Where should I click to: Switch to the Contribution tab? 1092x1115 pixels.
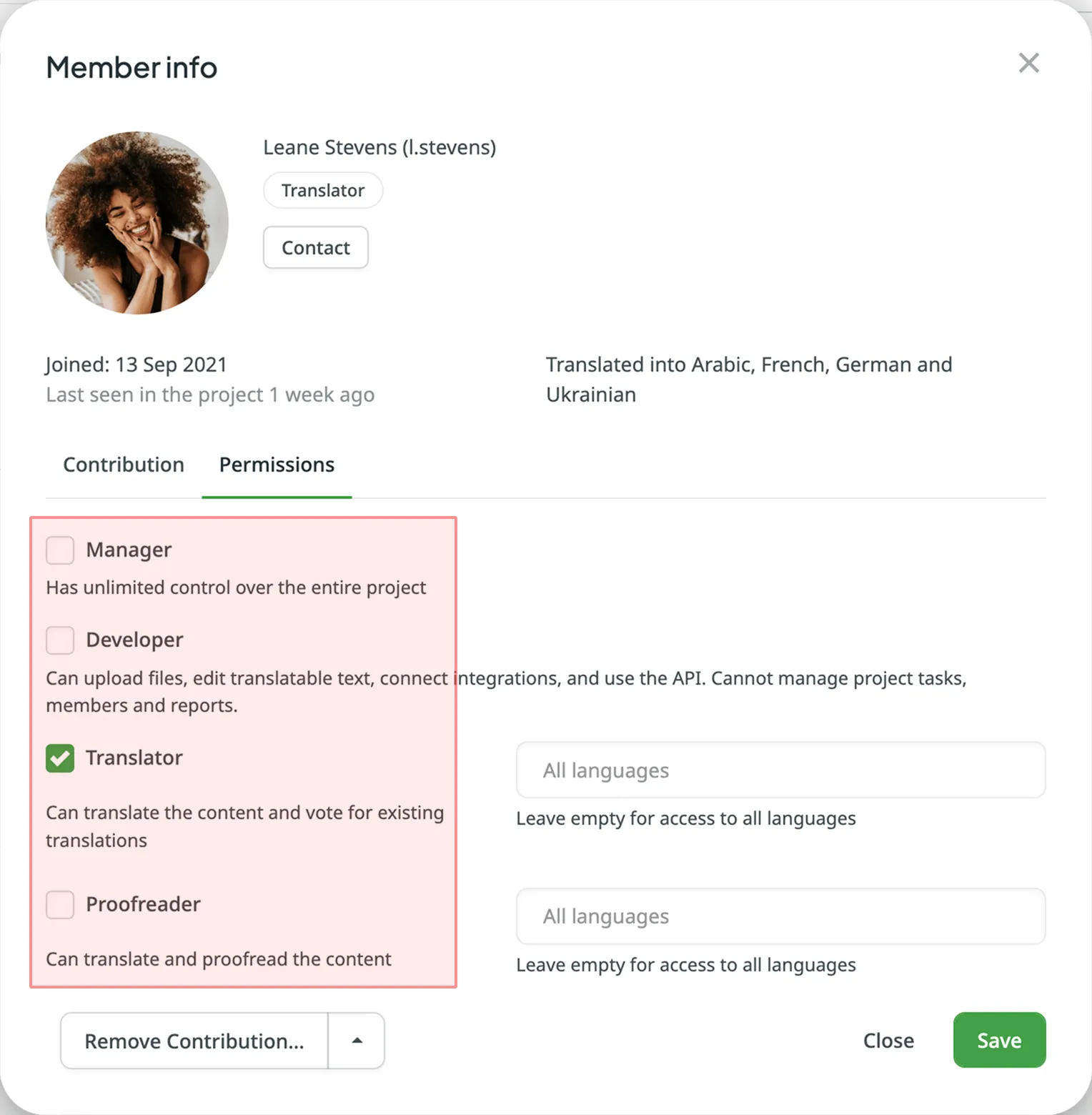(123, 465)
